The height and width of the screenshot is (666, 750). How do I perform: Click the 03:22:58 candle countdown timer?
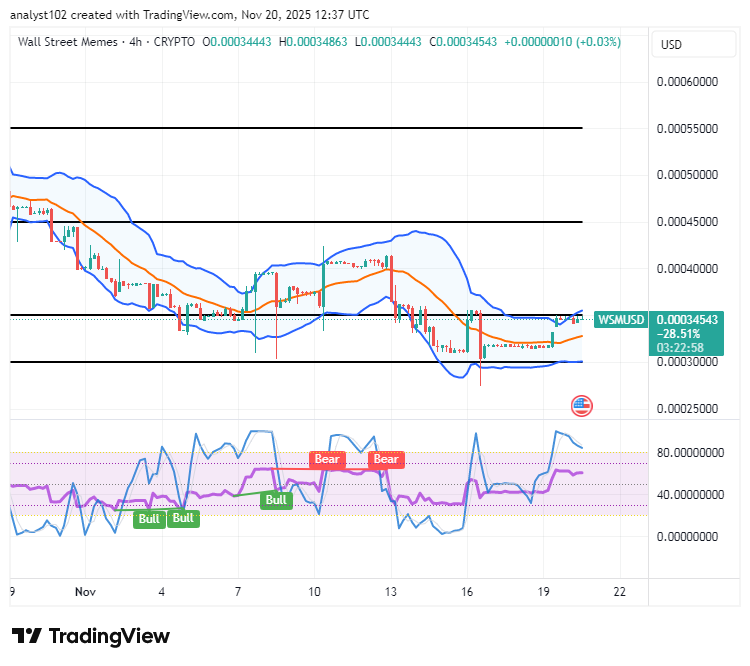pos(680,348)
